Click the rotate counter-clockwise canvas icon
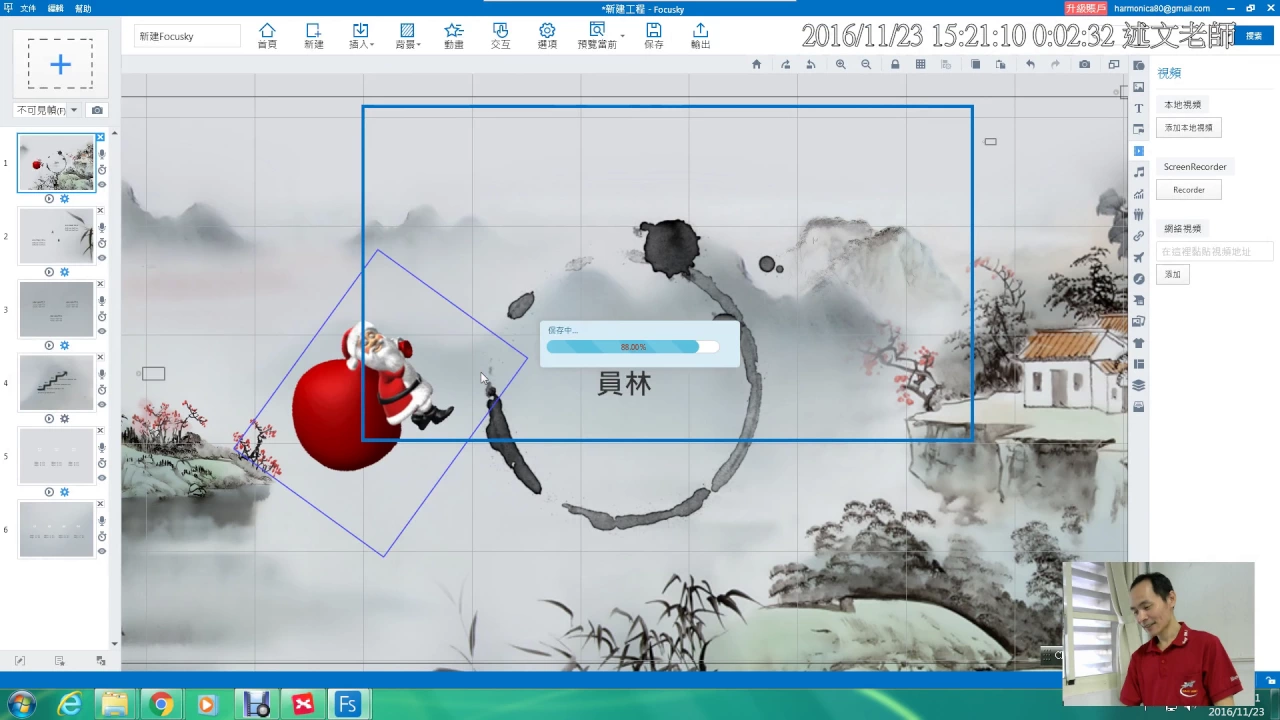The height and width of the screenshot is (720, 1280). click(x=811, y=64)
